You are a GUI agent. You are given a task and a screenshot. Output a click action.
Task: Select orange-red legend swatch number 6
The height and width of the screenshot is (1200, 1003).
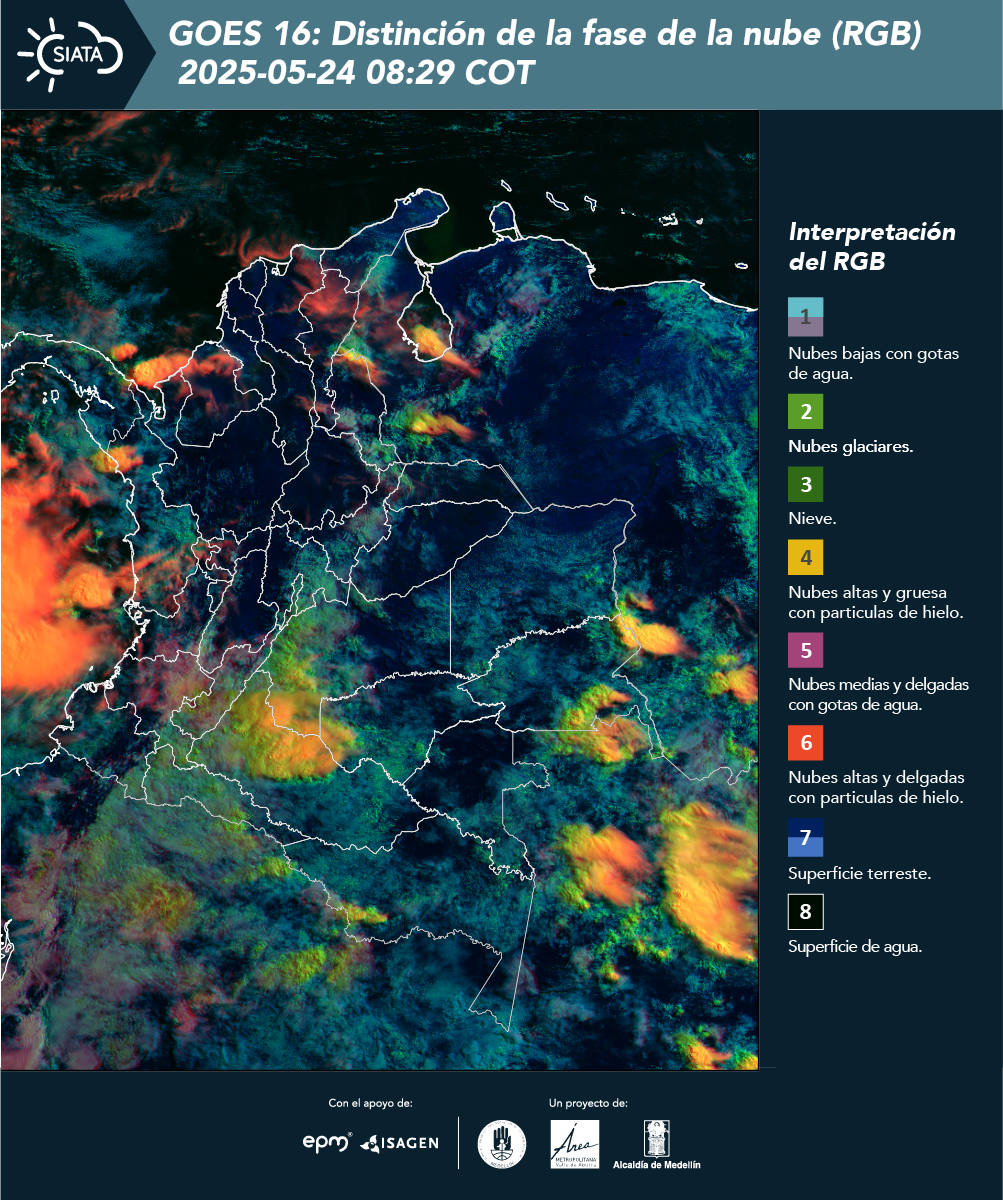805,743
